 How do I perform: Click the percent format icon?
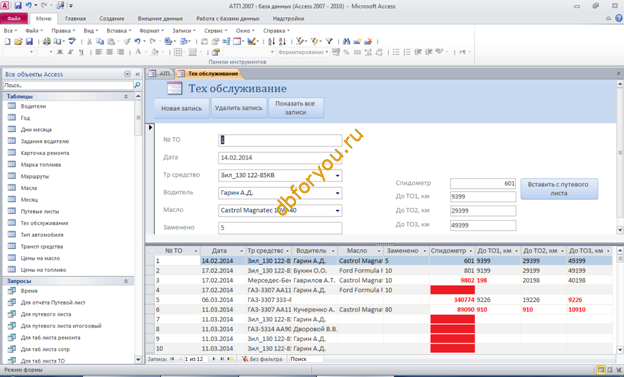click(346, 52)
